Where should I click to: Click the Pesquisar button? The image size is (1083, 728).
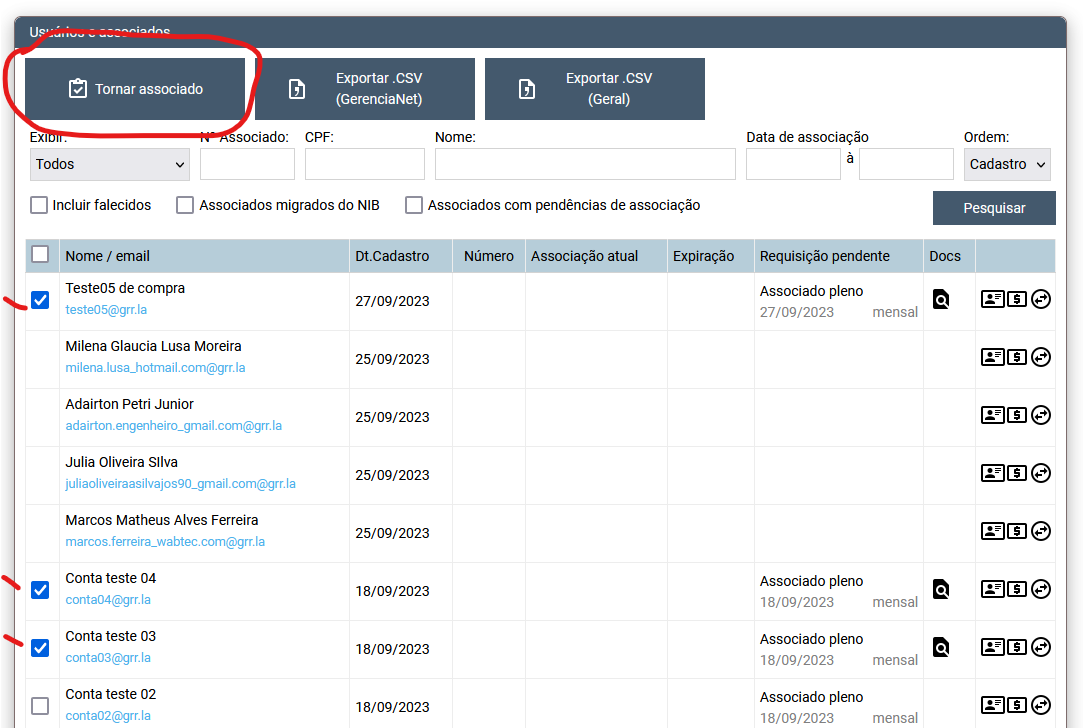tap(994, 208)
